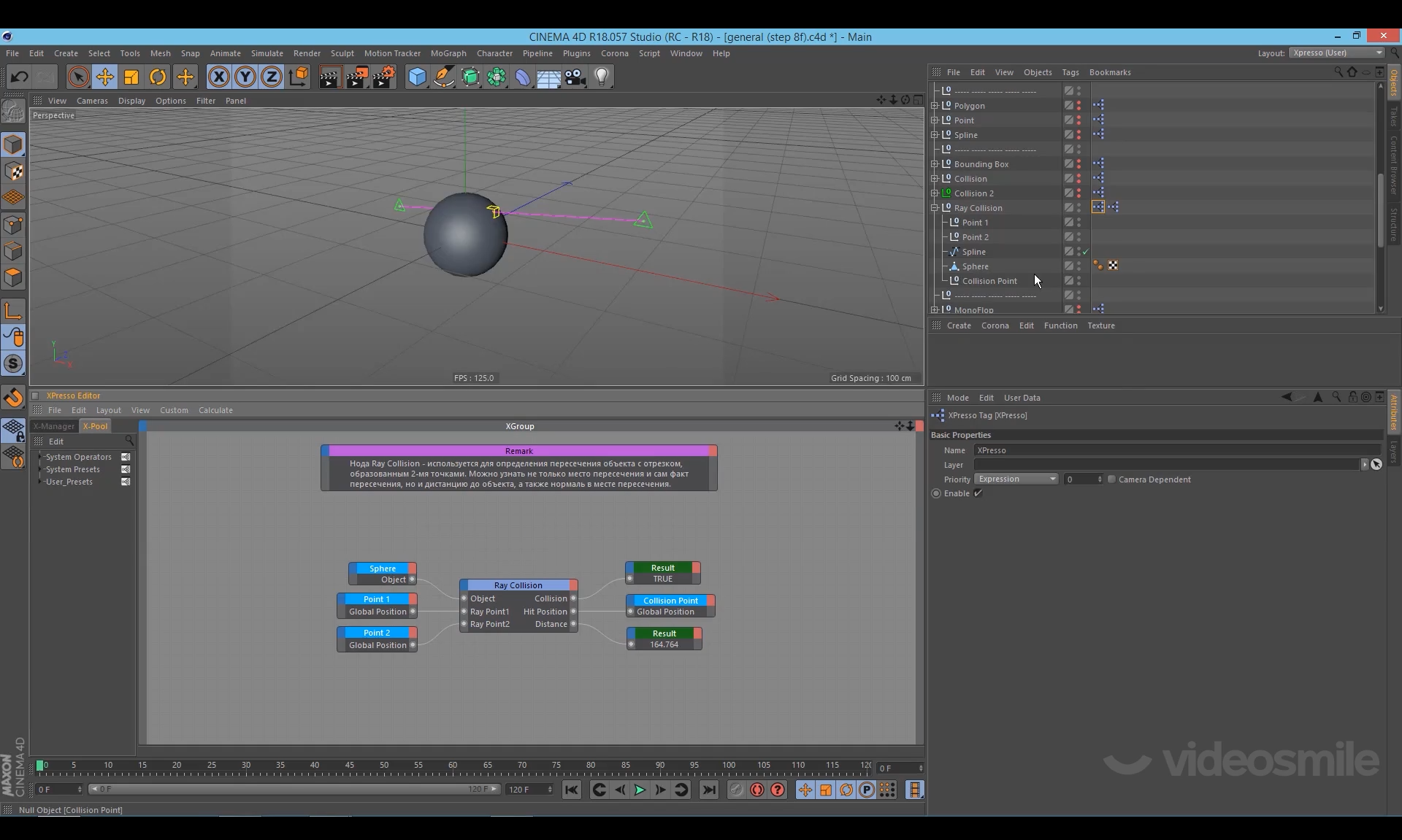Toggle X axis lock icon

pos(218,77)
